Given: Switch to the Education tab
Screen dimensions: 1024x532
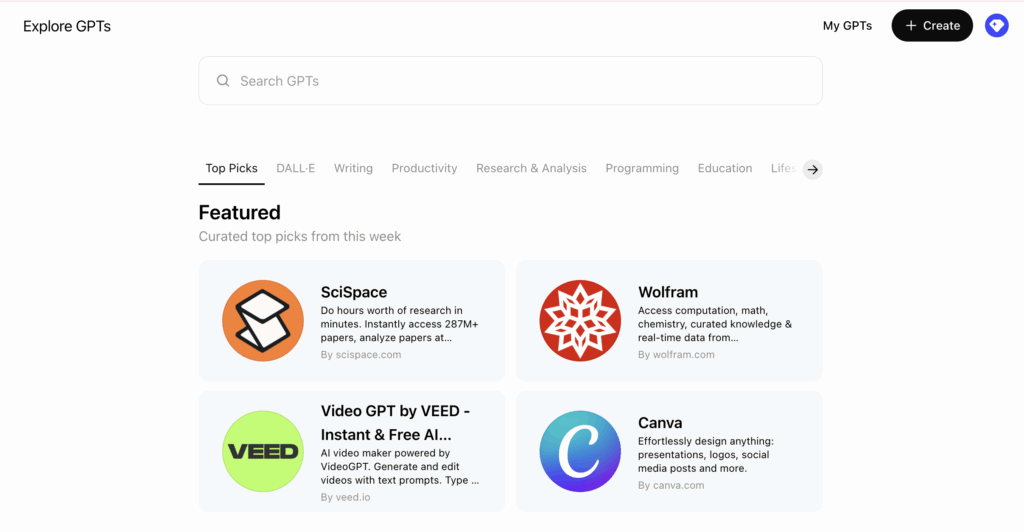Looking at the screenshot, I should pyautogui.click(x=725, y=168).
